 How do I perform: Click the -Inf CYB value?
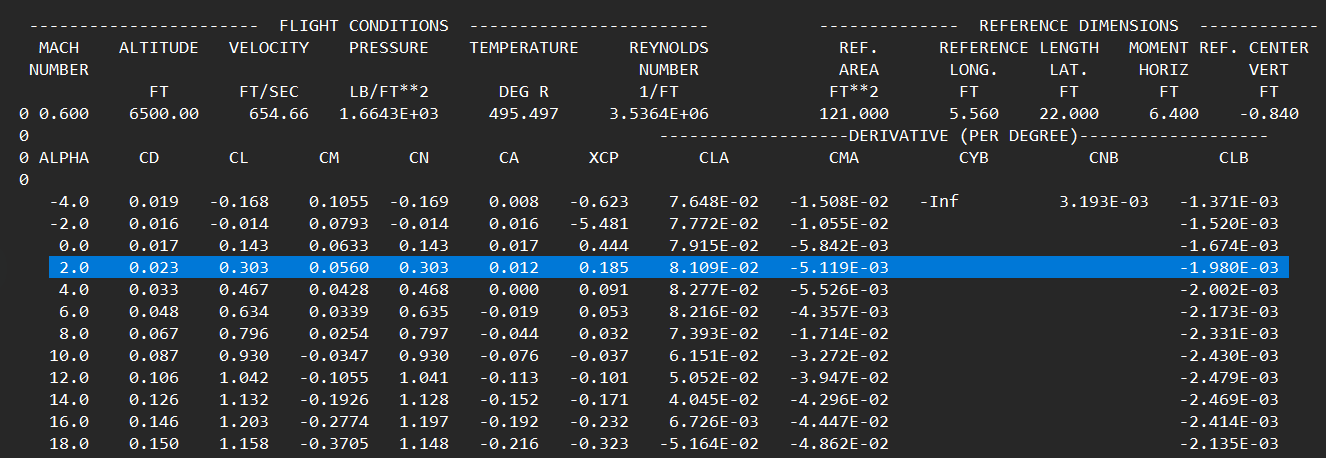click(939, 202)
